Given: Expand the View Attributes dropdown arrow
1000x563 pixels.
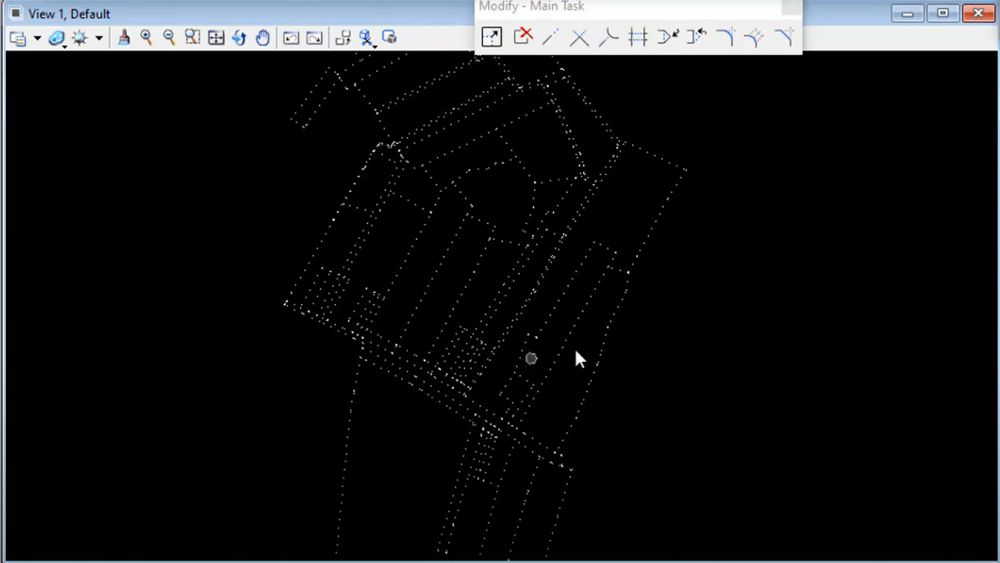Looking at the screenshot, I should click(37, 38).
